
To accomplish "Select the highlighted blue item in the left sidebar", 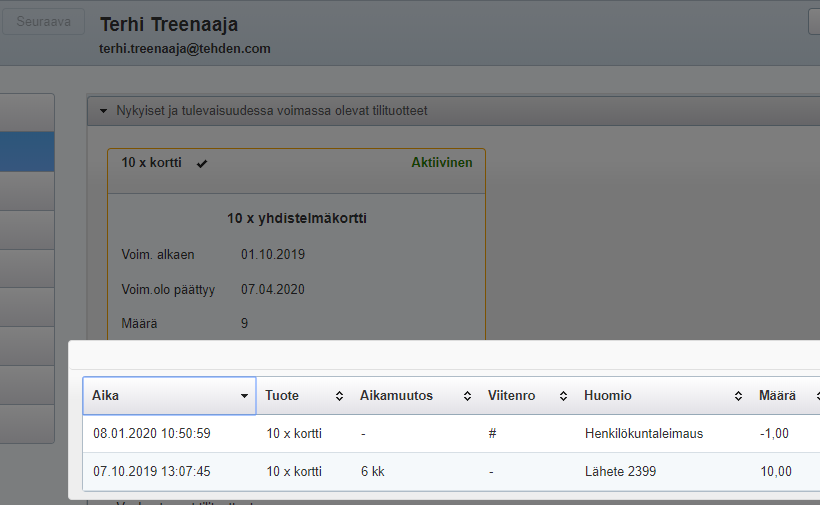I will coord(27,152).
